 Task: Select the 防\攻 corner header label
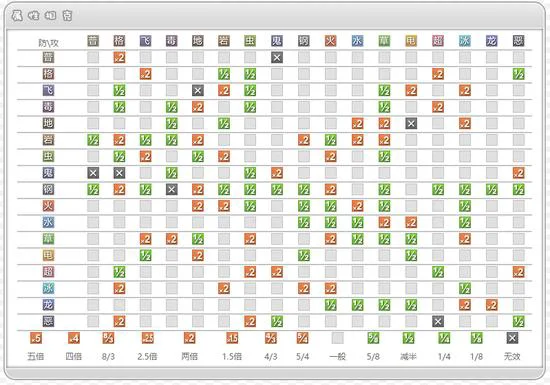pos(48,43)
